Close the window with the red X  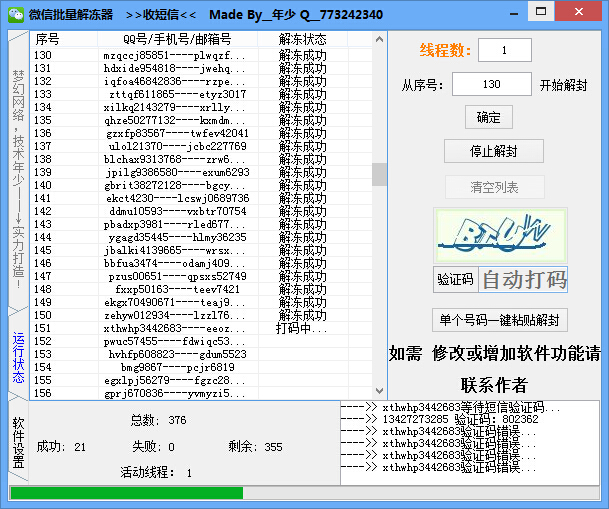coord(578,11)
